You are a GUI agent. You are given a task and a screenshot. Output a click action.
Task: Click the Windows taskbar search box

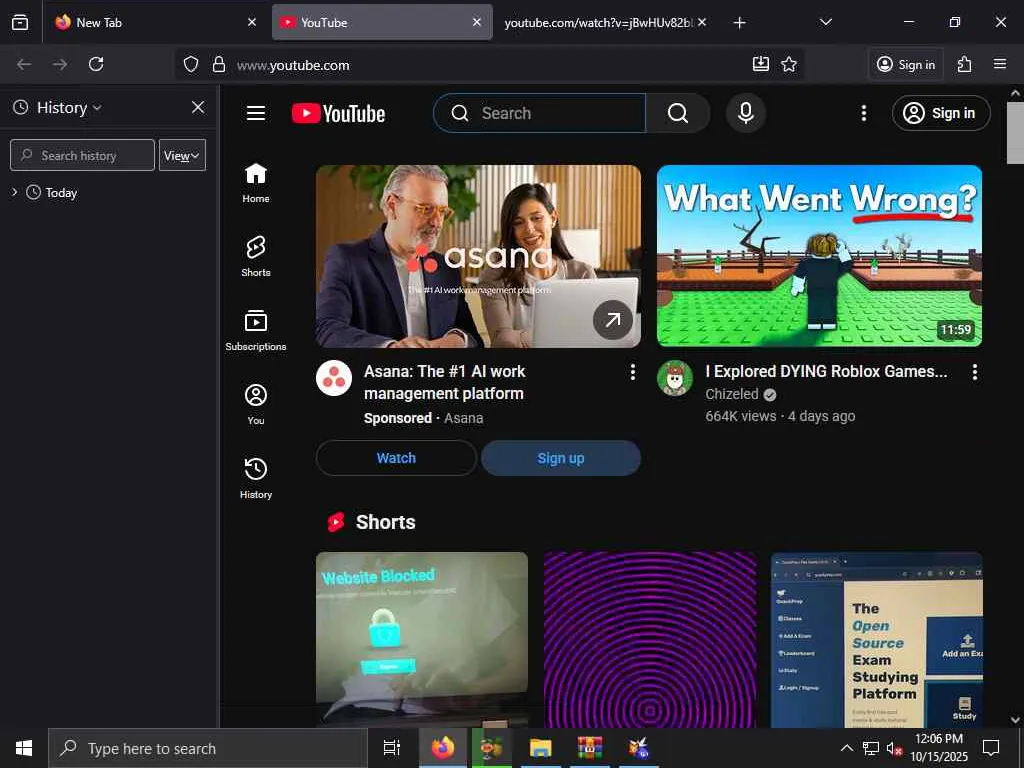[208, 748]
